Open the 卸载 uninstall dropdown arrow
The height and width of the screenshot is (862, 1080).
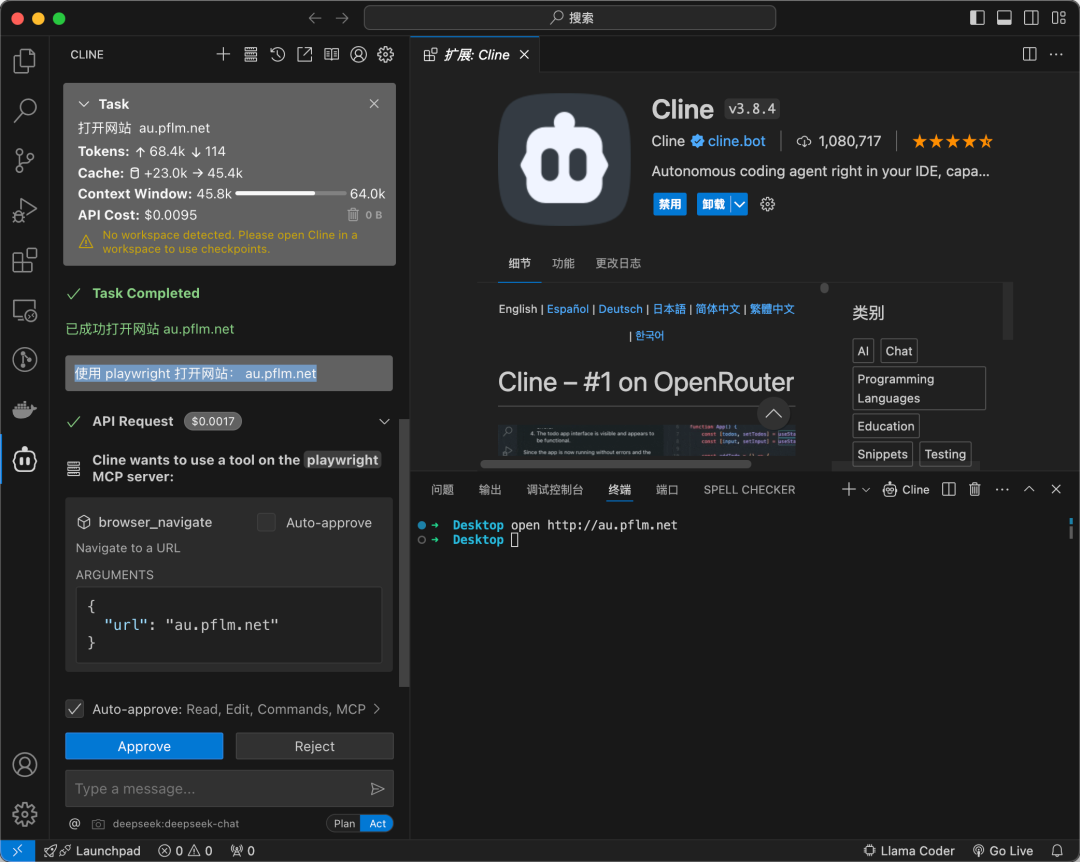pyautogui.click(x=739, y=204)
